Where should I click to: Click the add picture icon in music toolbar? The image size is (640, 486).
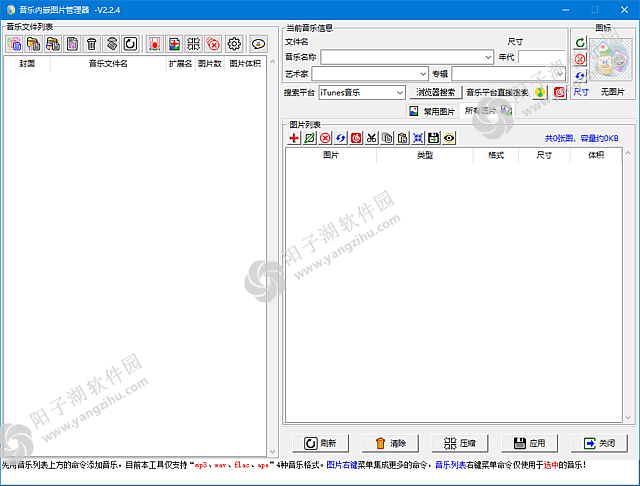coord(174,44)
